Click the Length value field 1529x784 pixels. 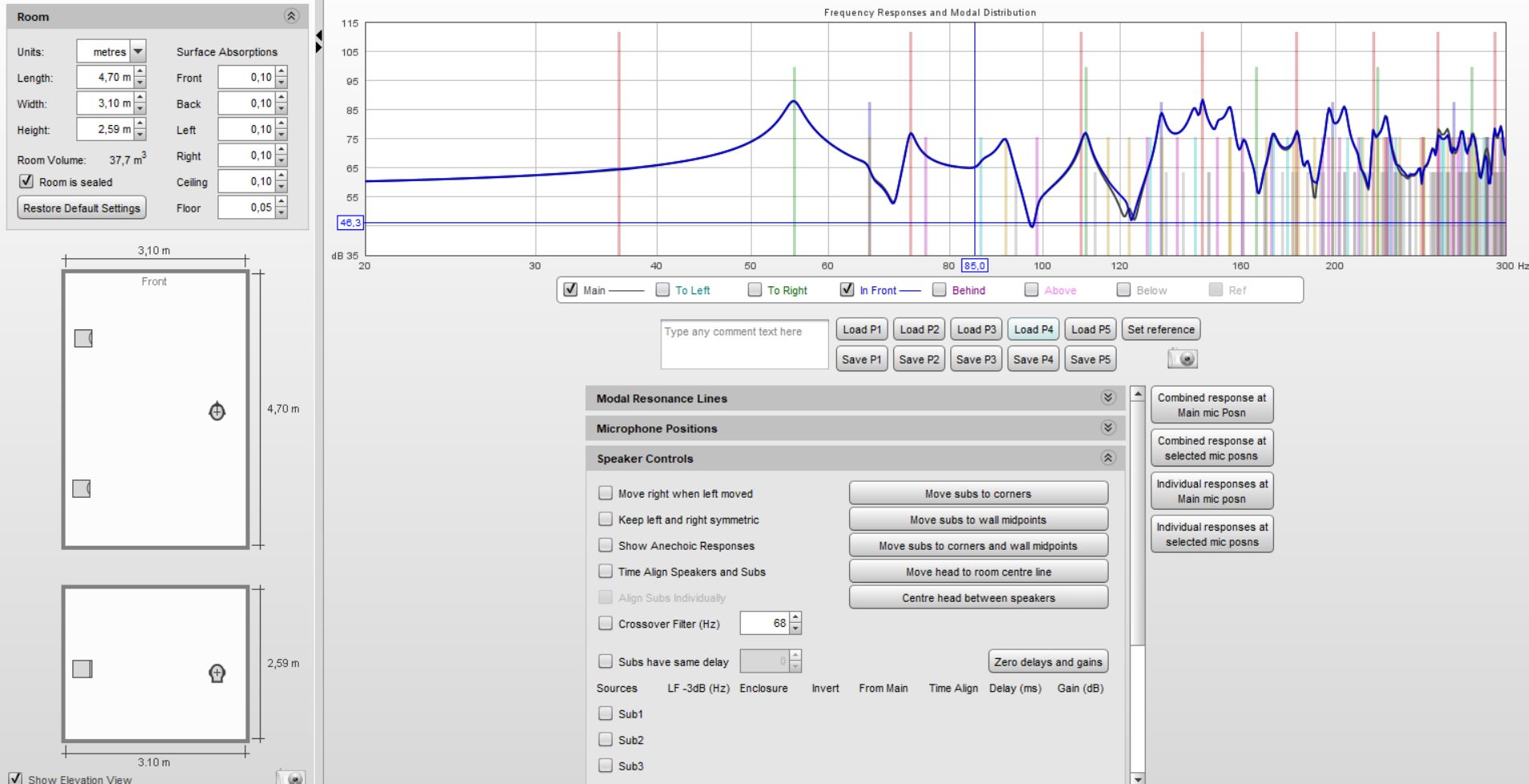pyautogui.click(x=106, y=78)
